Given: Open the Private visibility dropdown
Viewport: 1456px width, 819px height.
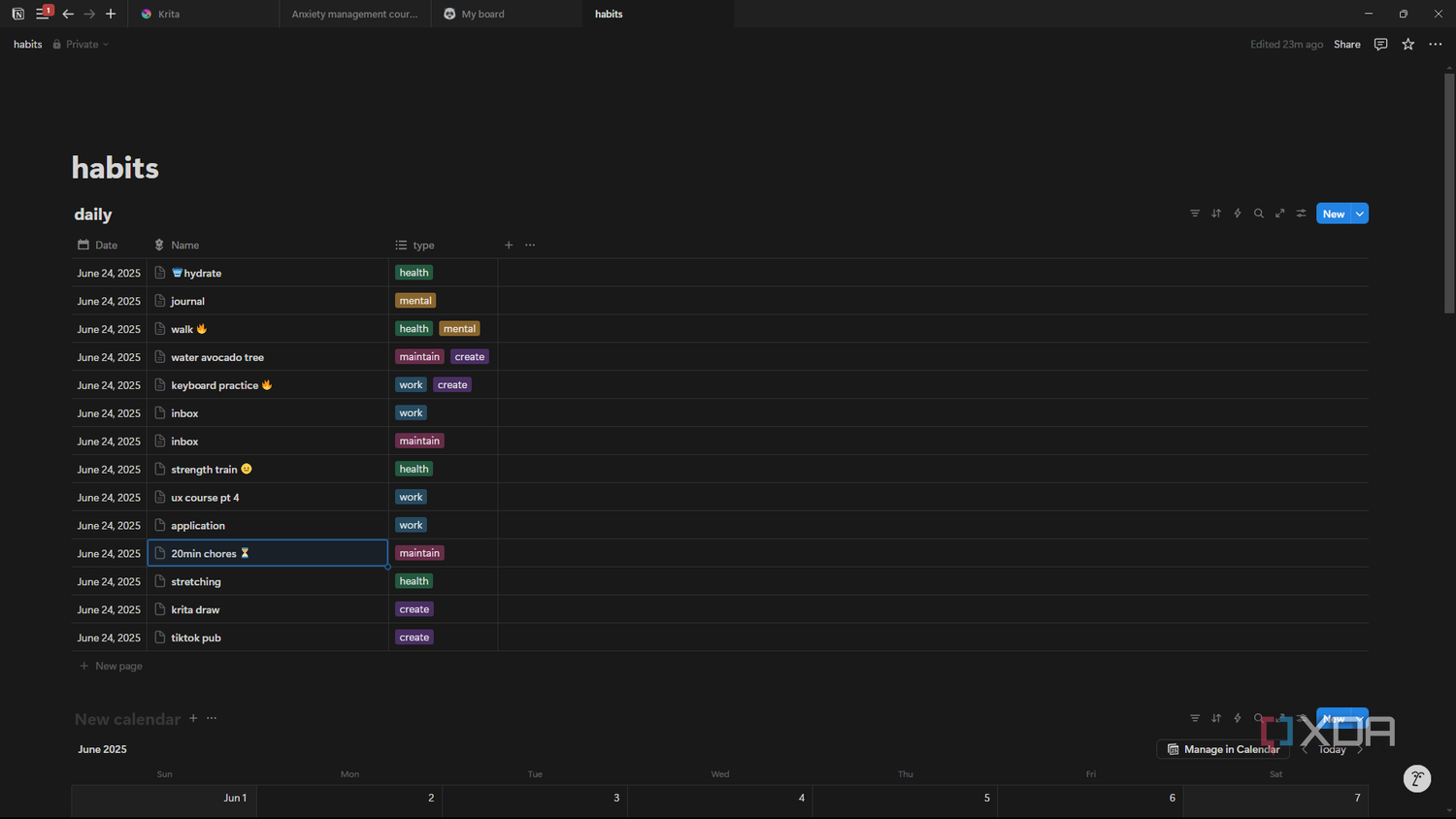Looking at the screenshot, I should tap(81, 45).
